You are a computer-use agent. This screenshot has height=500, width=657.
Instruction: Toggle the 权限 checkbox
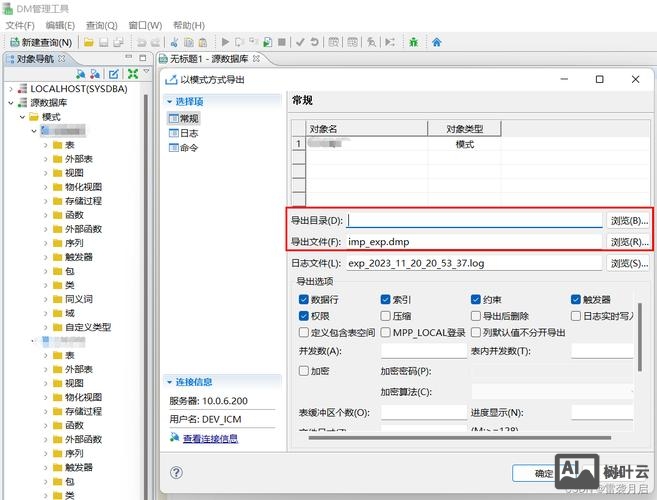(304, 316)
